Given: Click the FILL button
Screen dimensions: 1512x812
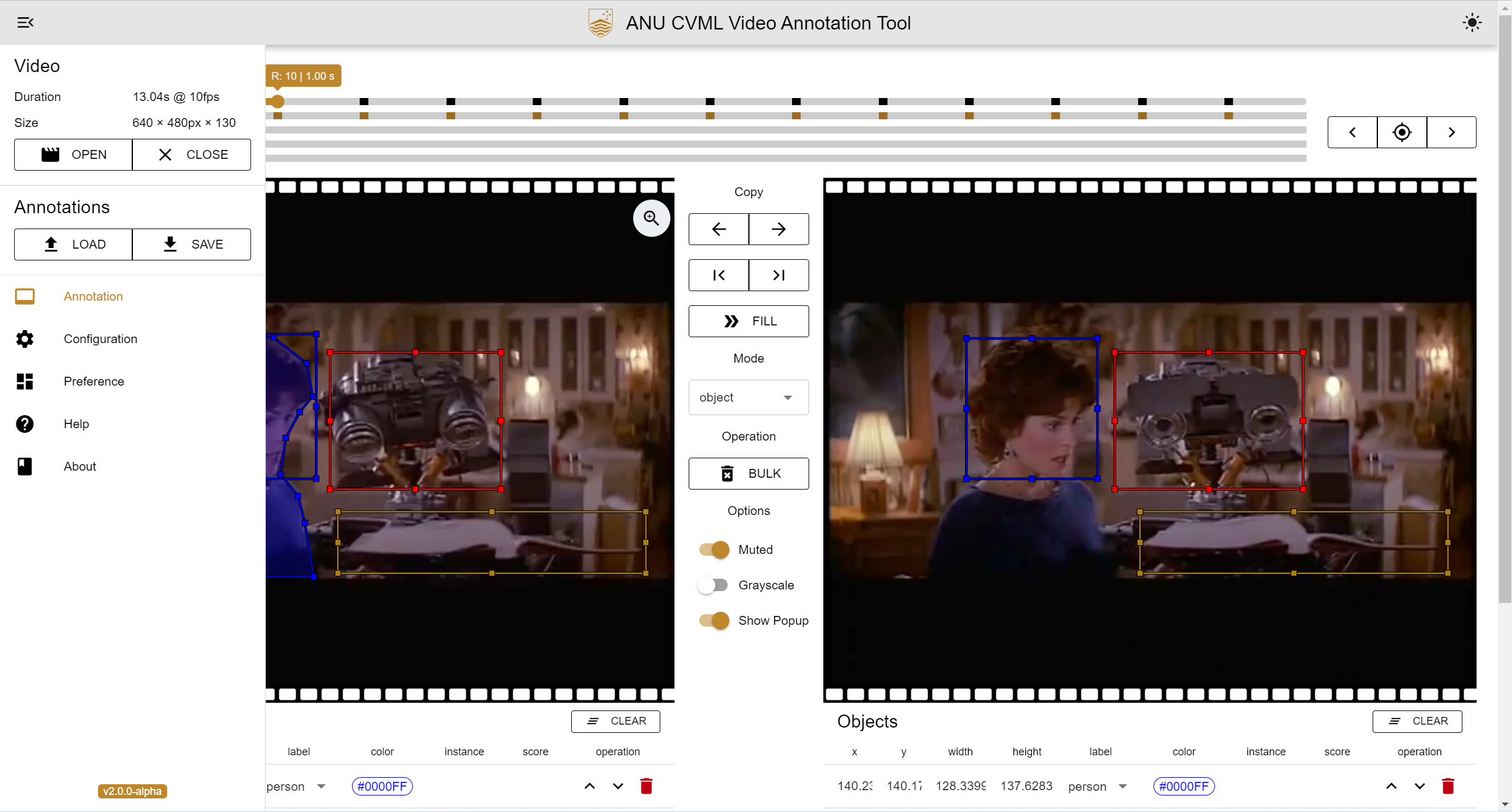Looking at the screenshot, I should [748, 321].
